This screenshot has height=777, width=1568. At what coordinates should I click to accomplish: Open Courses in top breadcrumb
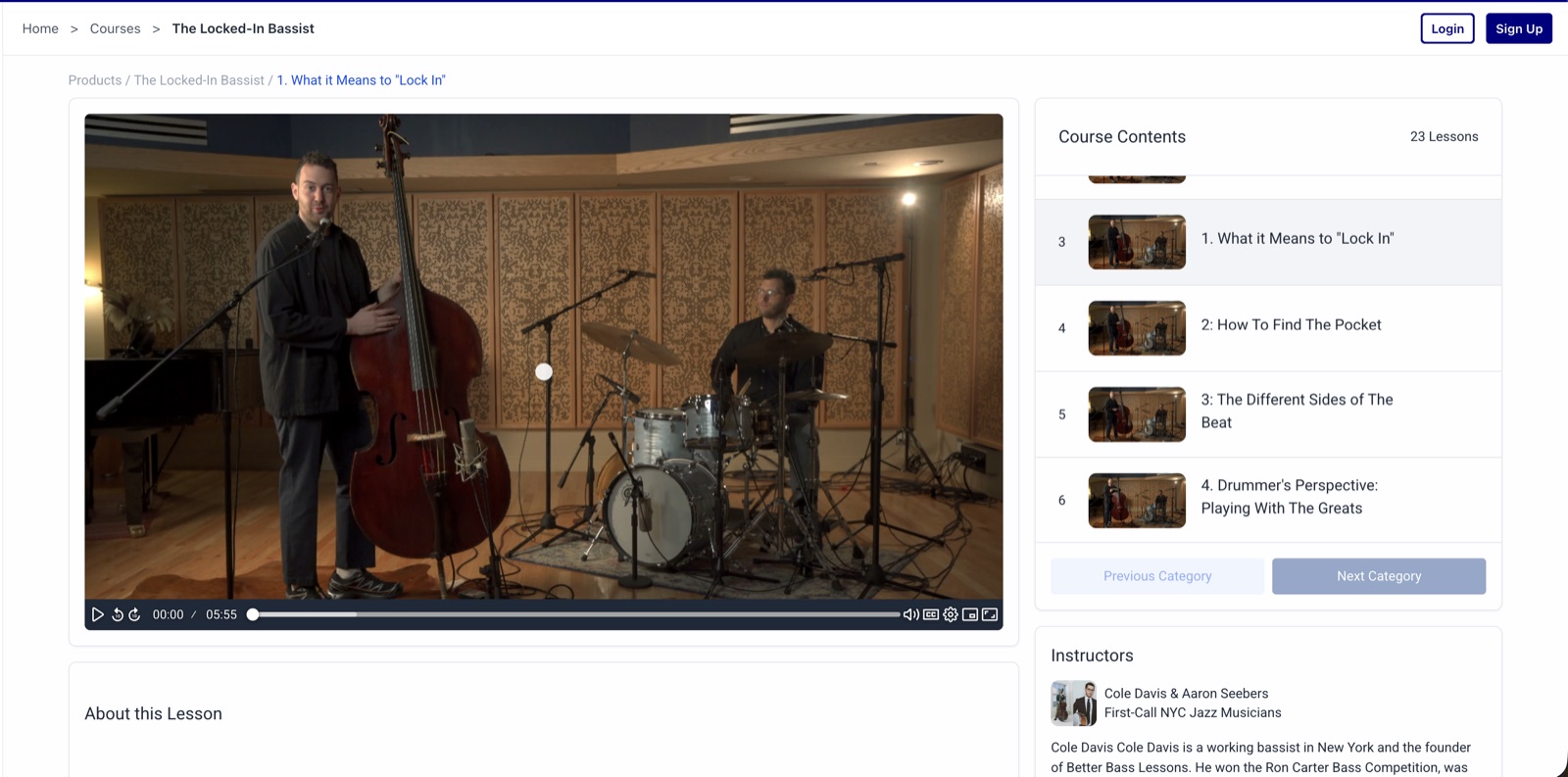pos(115,28)
